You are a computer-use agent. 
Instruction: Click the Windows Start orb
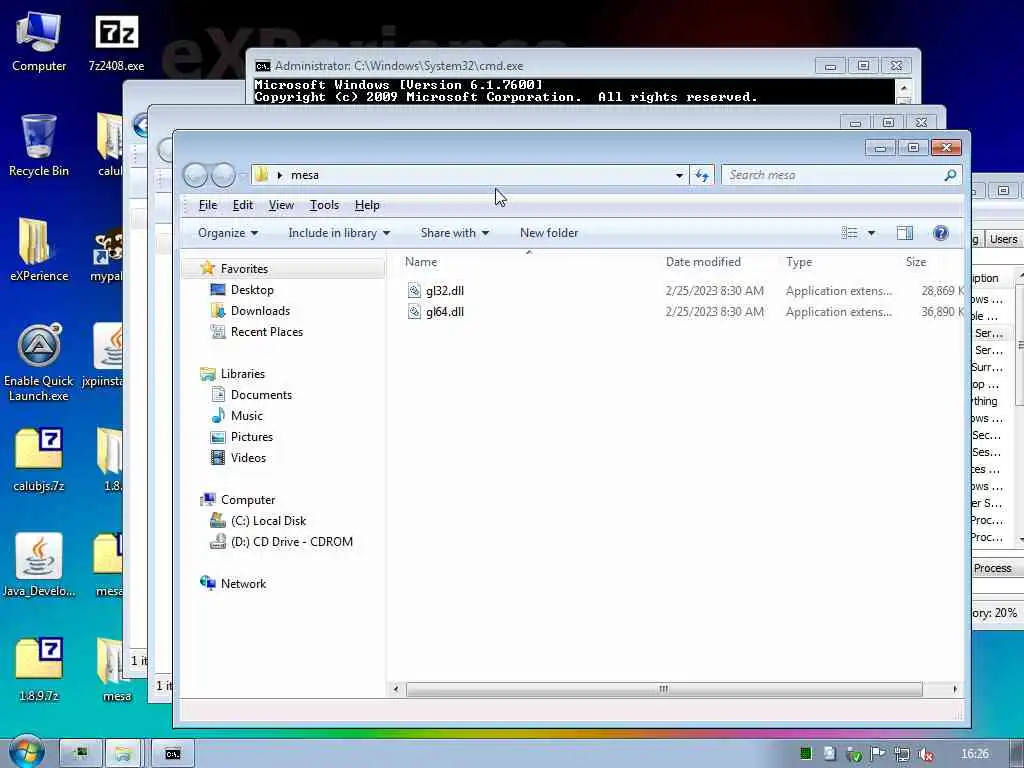point(26,752)
